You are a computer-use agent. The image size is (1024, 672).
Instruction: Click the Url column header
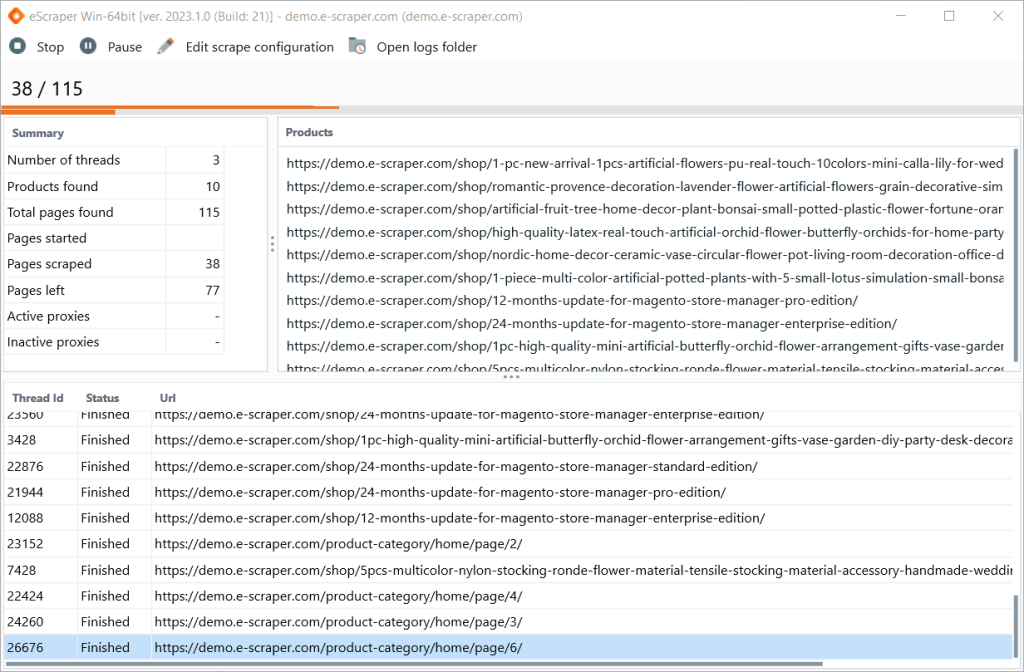pos(167,397)
